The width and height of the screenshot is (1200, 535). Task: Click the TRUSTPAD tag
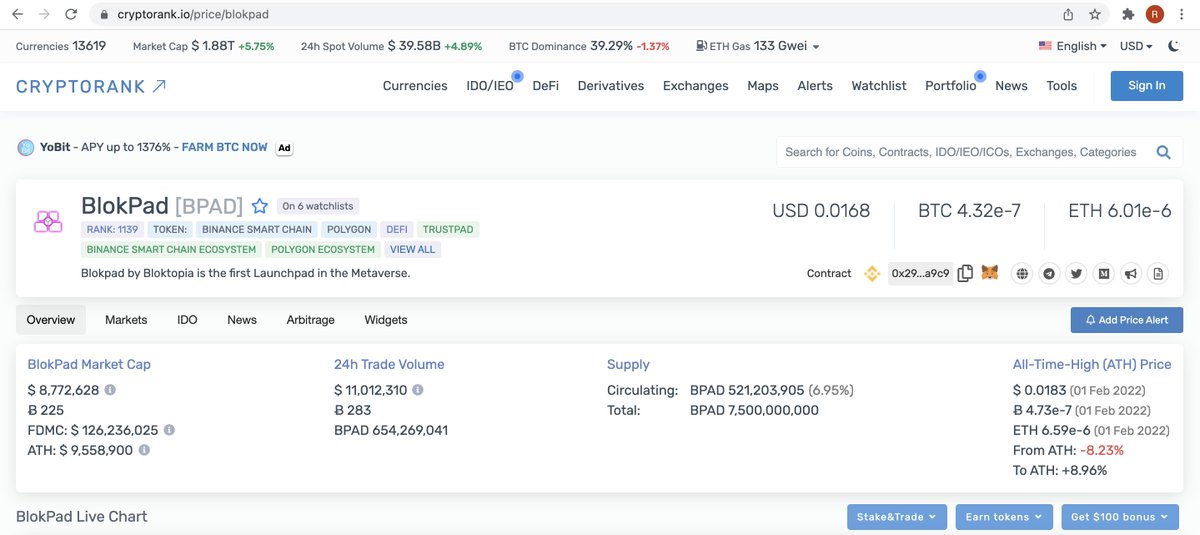coord(448,230)
